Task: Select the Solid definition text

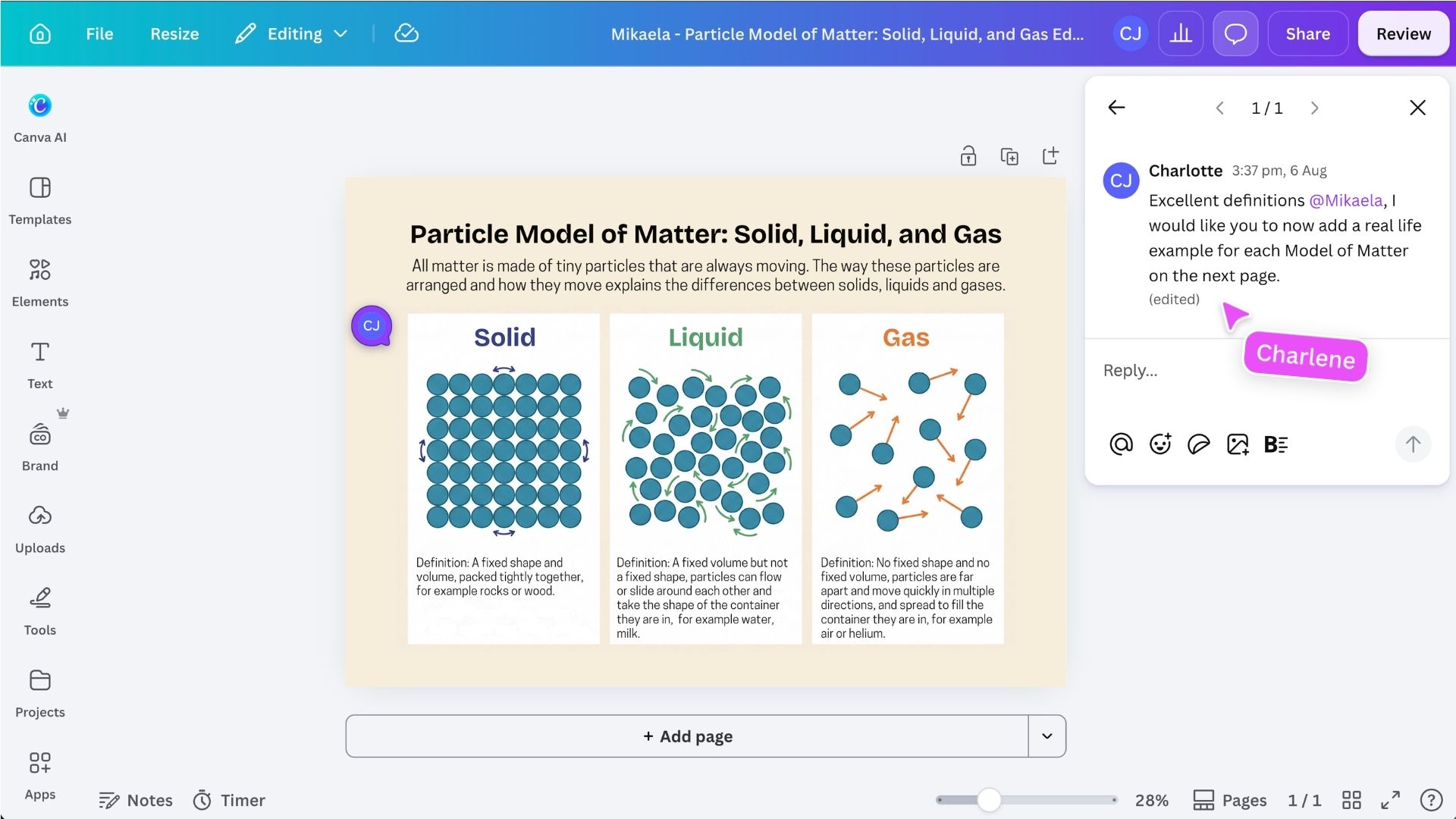Action: click(x=500, y=577)
